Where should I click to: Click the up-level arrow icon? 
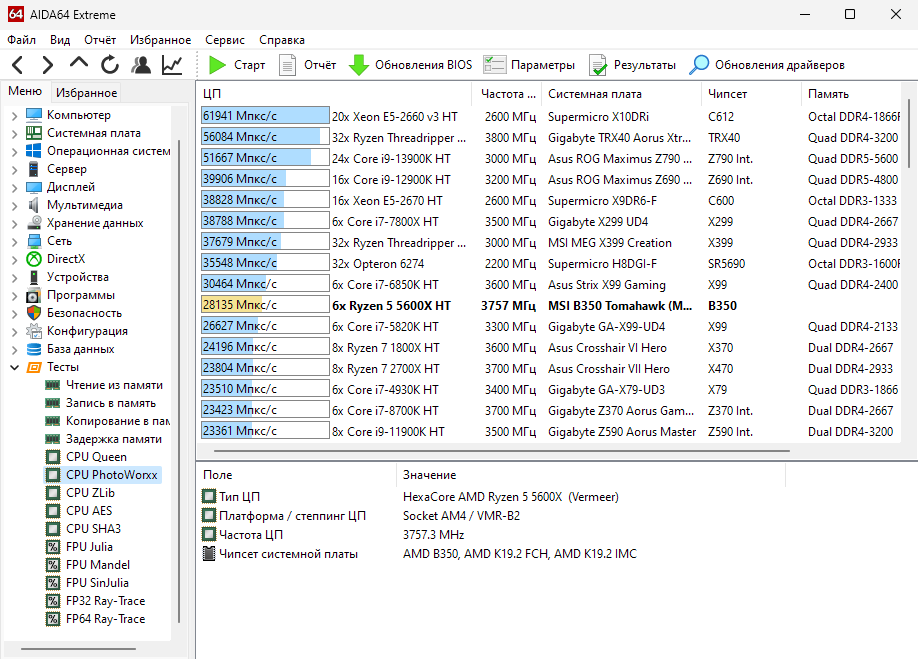click(79, 63)
